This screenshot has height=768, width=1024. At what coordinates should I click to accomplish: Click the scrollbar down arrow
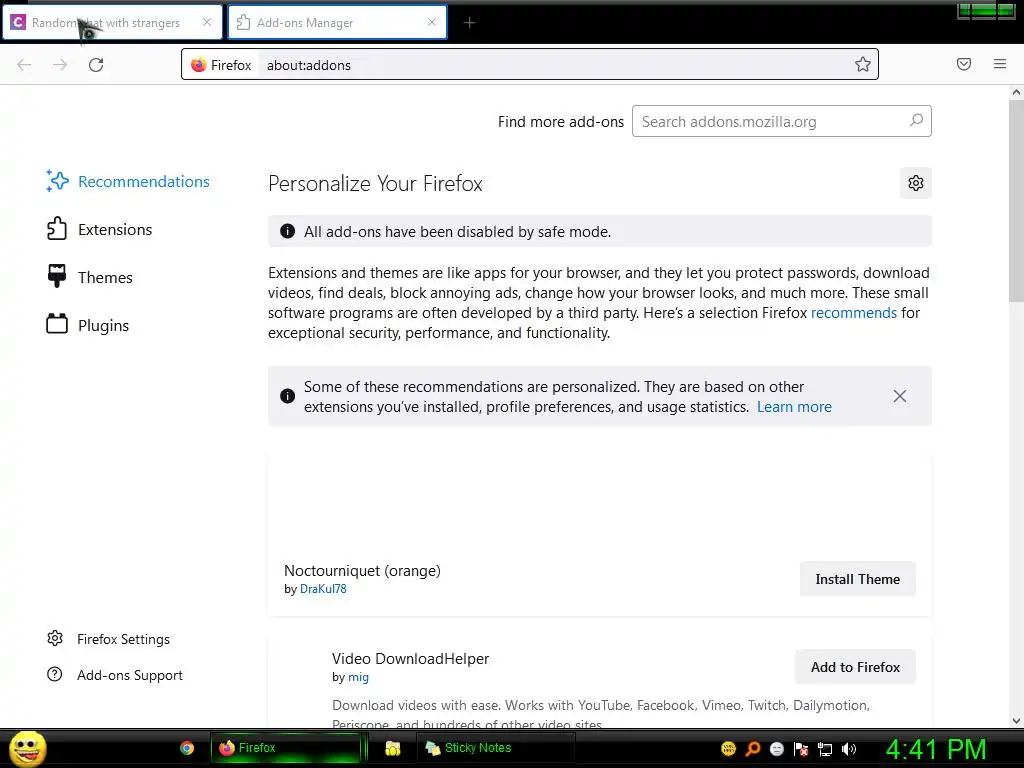[x=1016, y=721]
